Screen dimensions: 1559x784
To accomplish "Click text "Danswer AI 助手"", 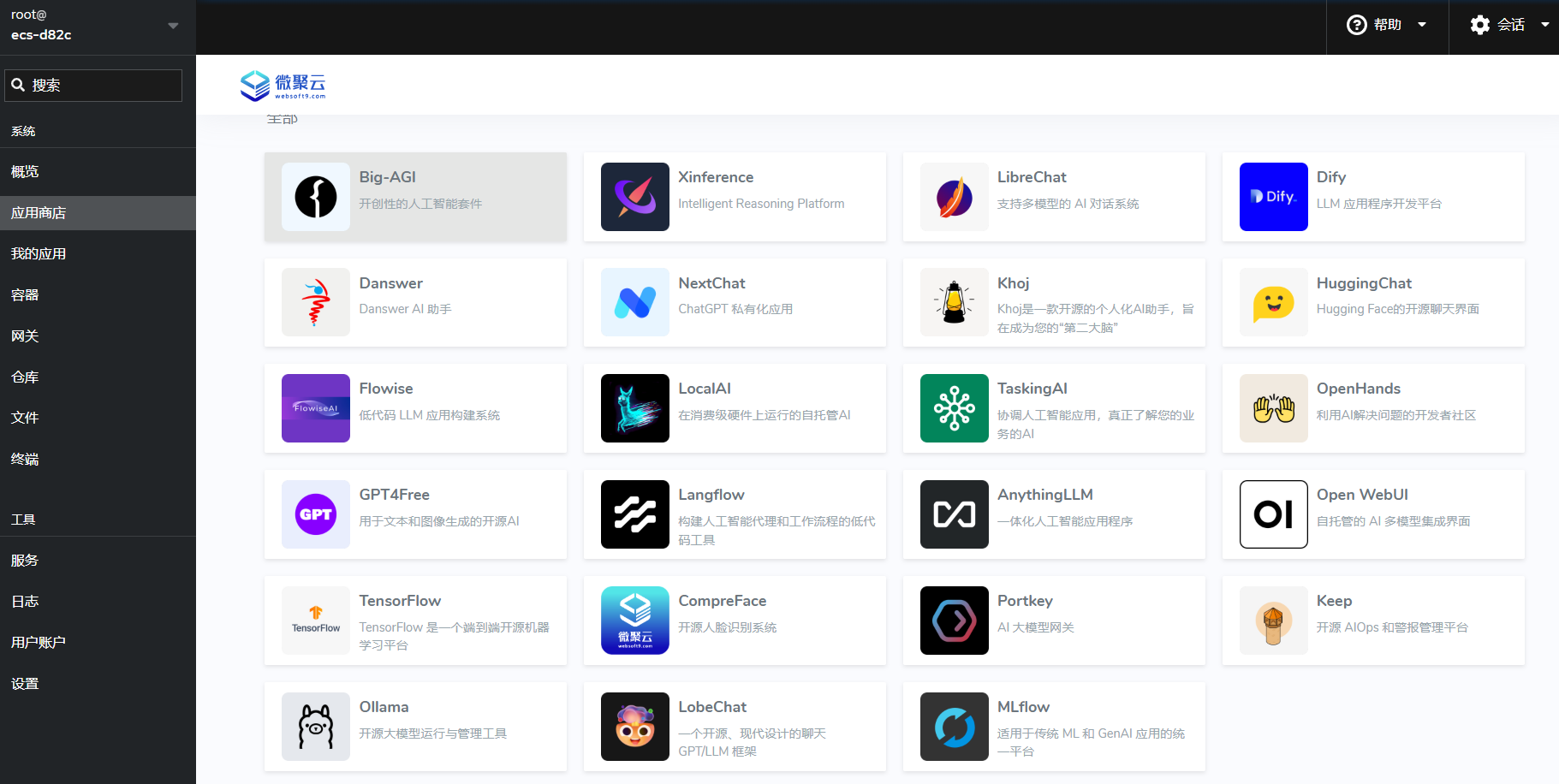I will 405,309.
